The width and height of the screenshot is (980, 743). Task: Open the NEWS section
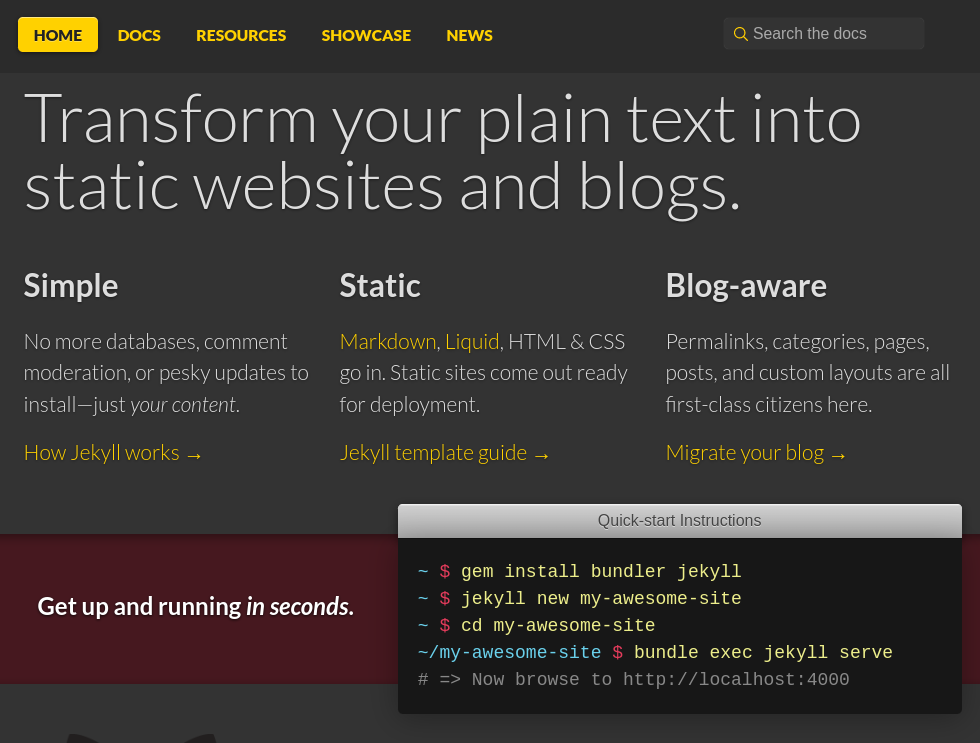point(469,36)
